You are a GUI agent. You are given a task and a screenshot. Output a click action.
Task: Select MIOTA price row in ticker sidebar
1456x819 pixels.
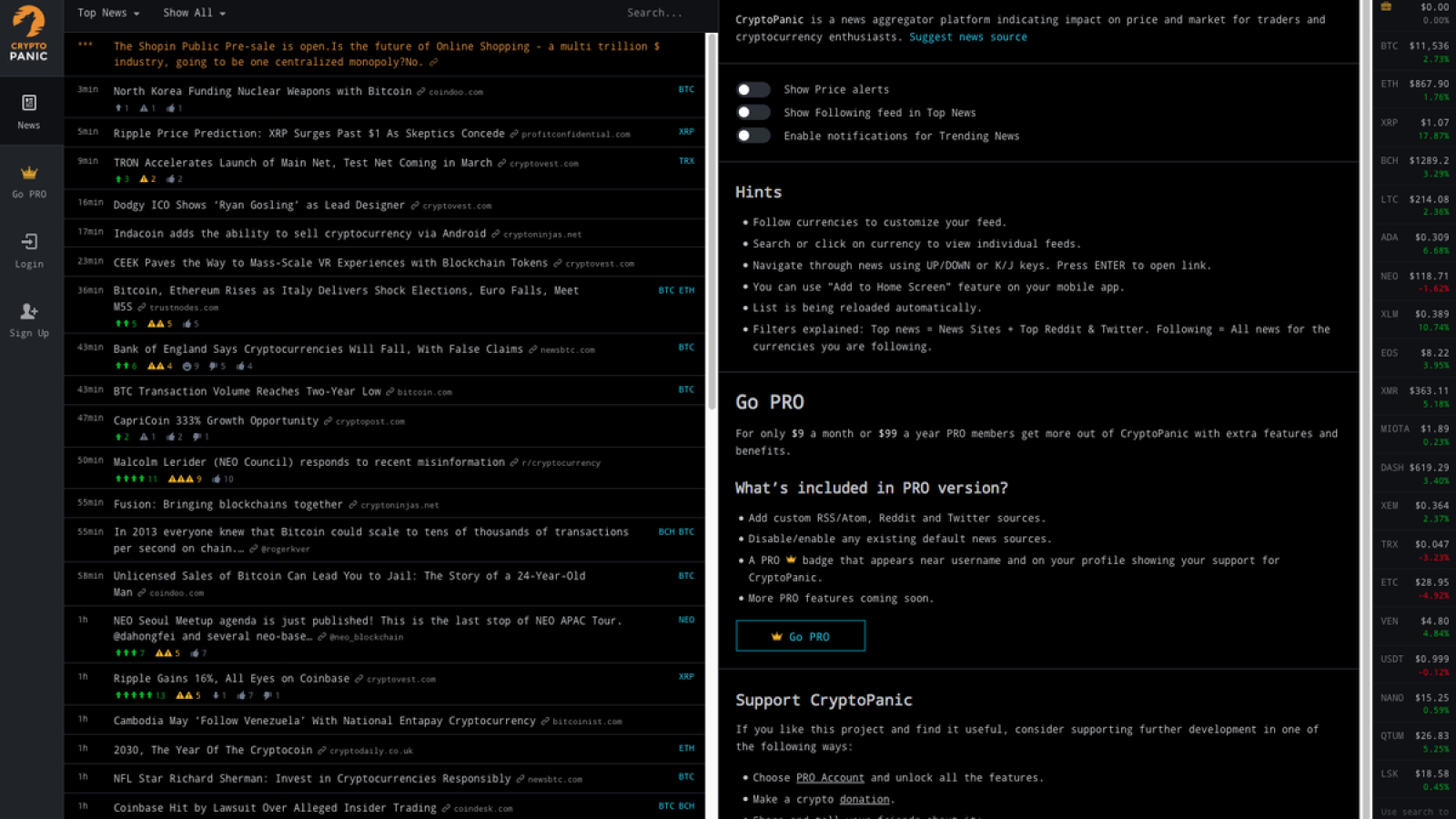(x=1414, y=435)
